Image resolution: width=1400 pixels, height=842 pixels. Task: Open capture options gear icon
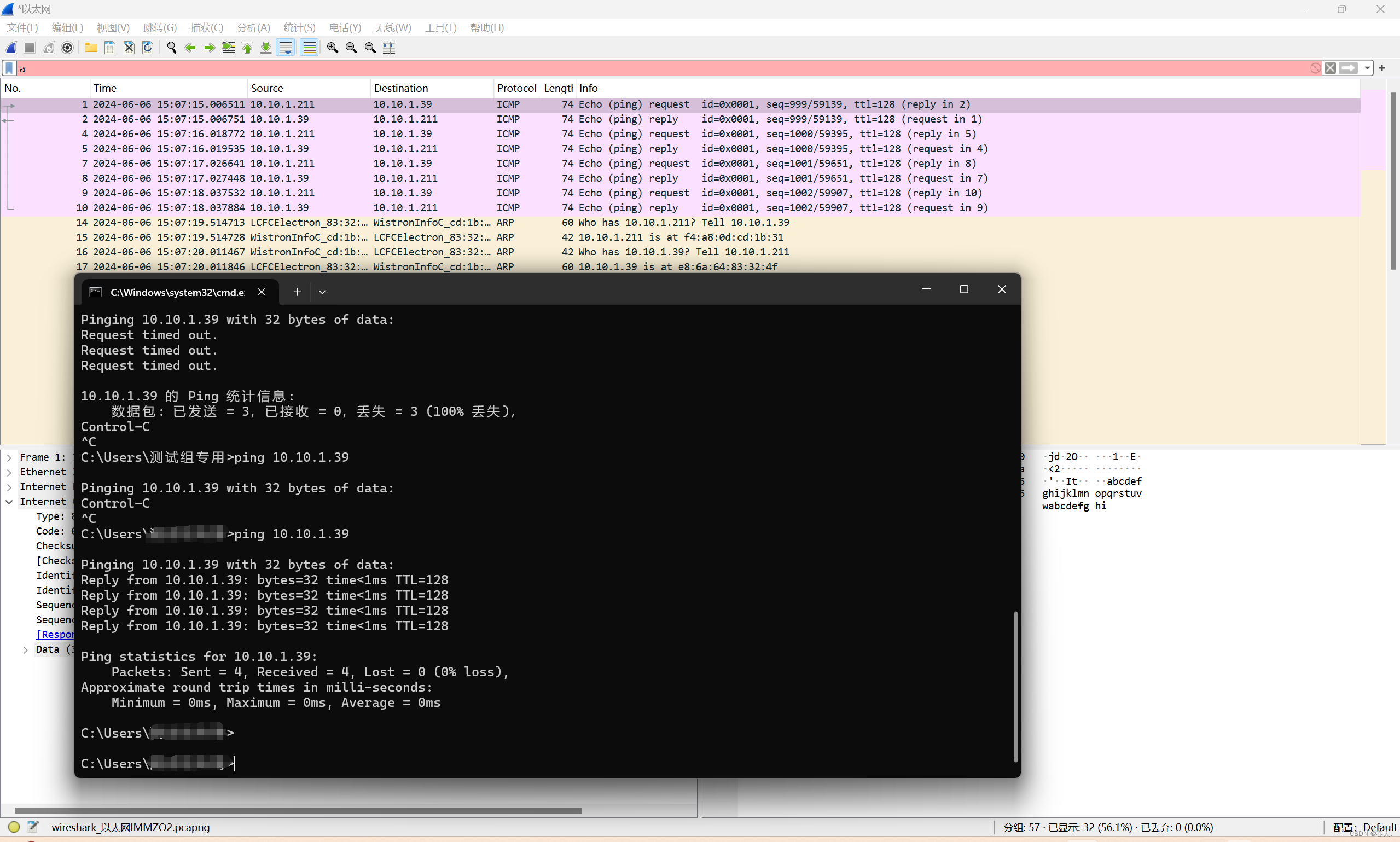67,48
